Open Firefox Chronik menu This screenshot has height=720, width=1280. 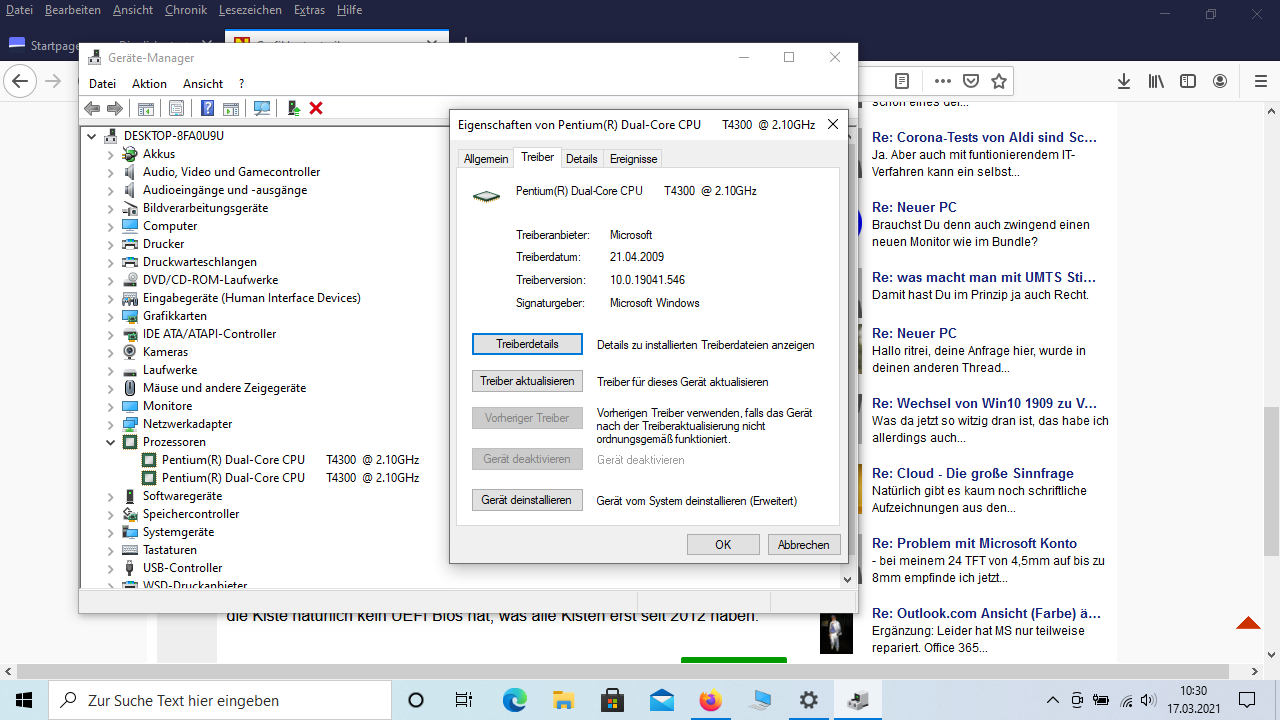pyautogui.click(x=186, y=10)
